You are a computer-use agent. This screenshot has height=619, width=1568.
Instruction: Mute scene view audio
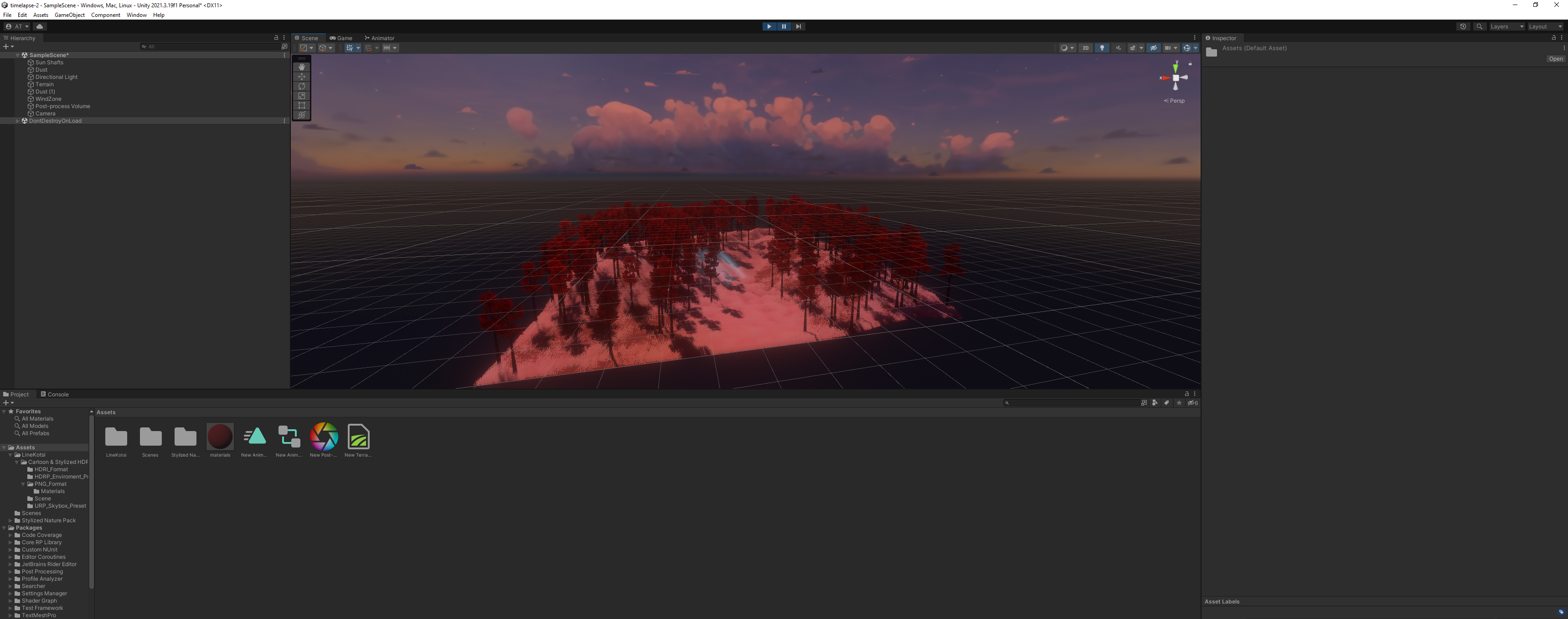[1118, 47]
